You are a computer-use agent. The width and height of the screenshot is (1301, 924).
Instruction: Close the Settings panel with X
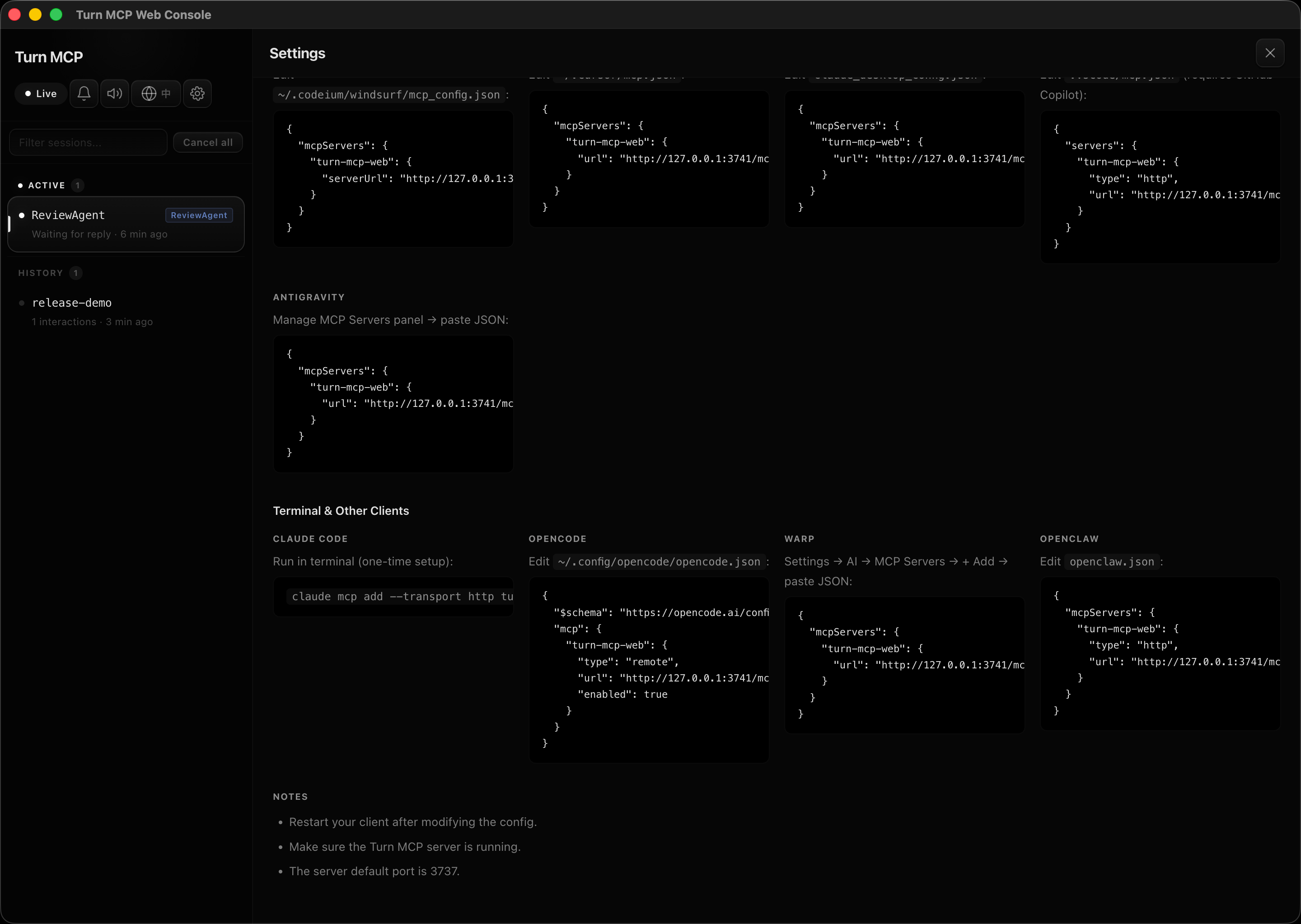point(1270,53)
